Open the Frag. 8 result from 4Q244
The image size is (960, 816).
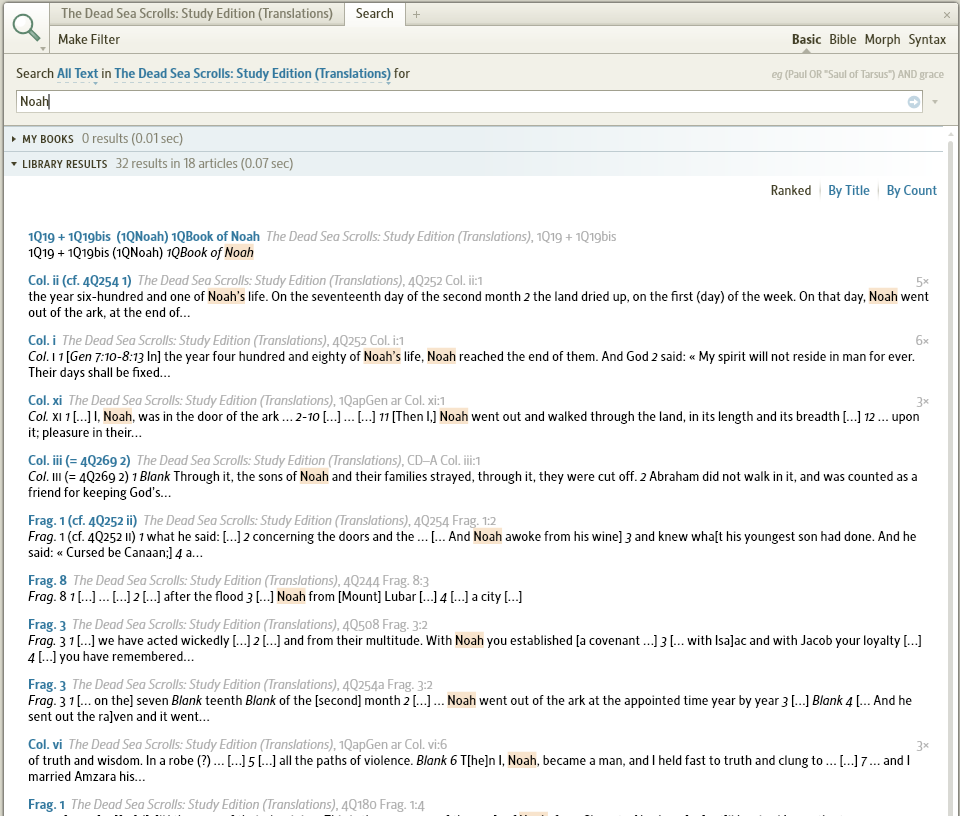coord(47,580)
